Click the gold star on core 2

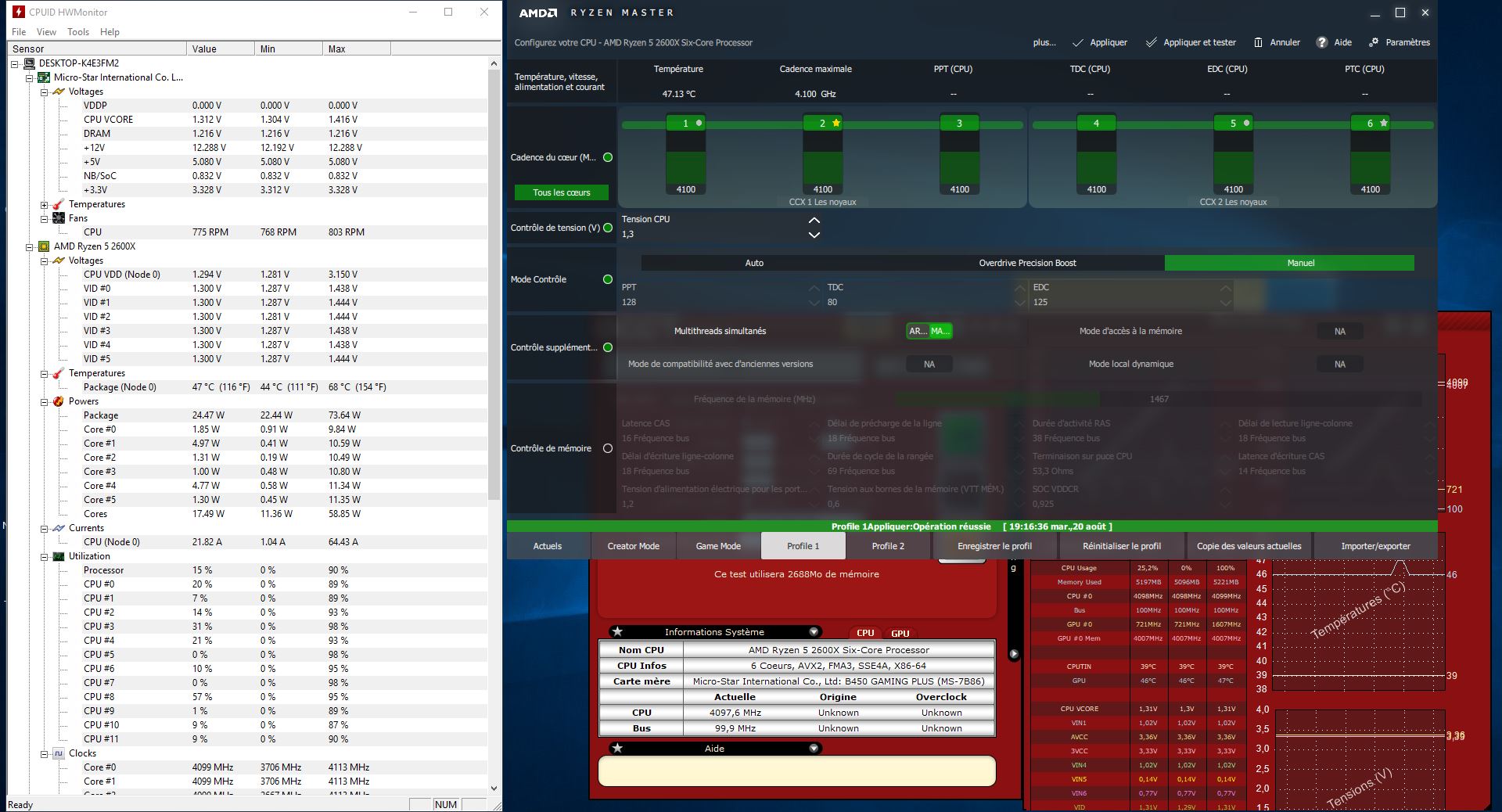coord(836,123)
